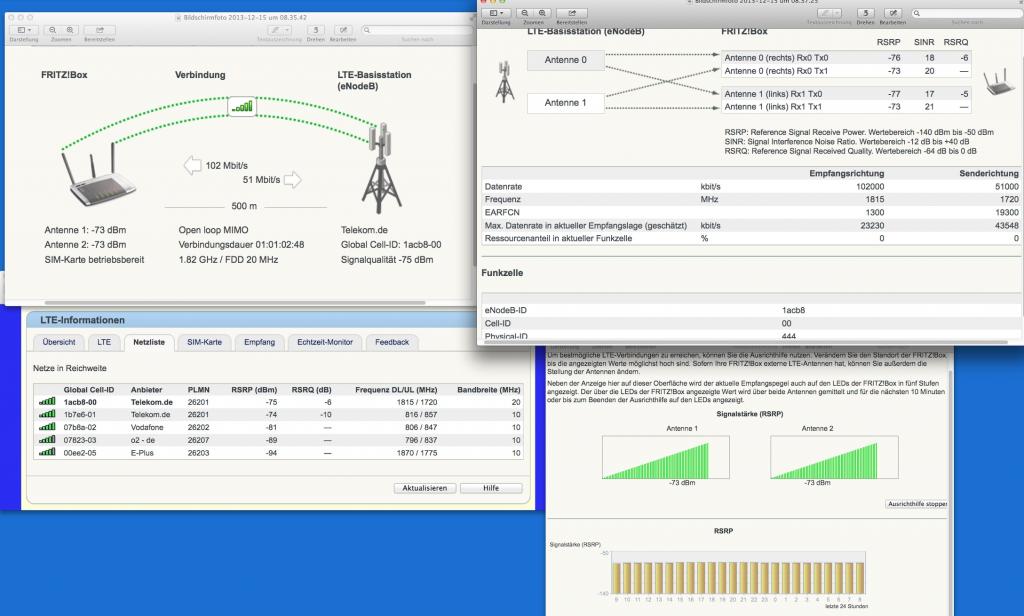The image size is (1024, 616).
Task: Click the Antenne 0 box in the right window
Action: tap(566, 60)
